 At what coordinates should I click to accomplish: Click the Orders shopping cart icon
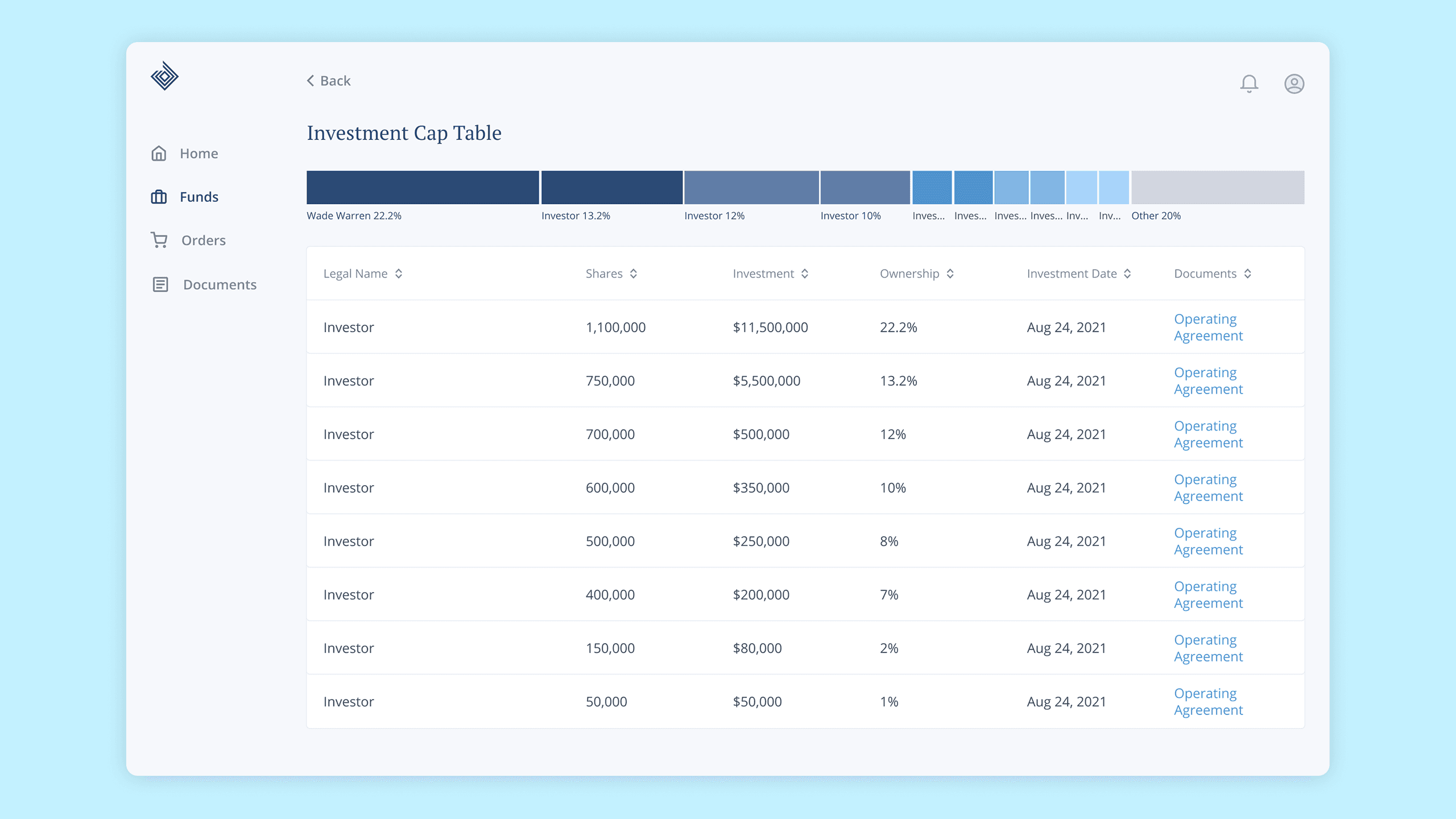coord(160,240)
